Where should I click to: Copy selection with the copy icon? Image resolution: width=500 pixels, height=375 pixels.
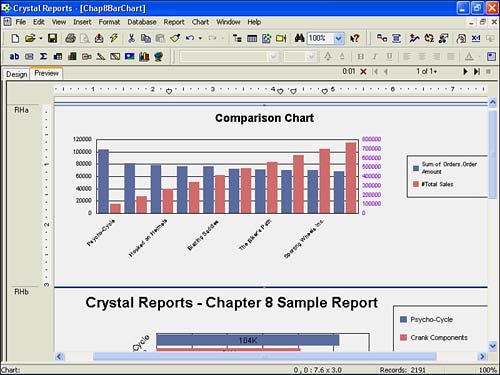146,38
